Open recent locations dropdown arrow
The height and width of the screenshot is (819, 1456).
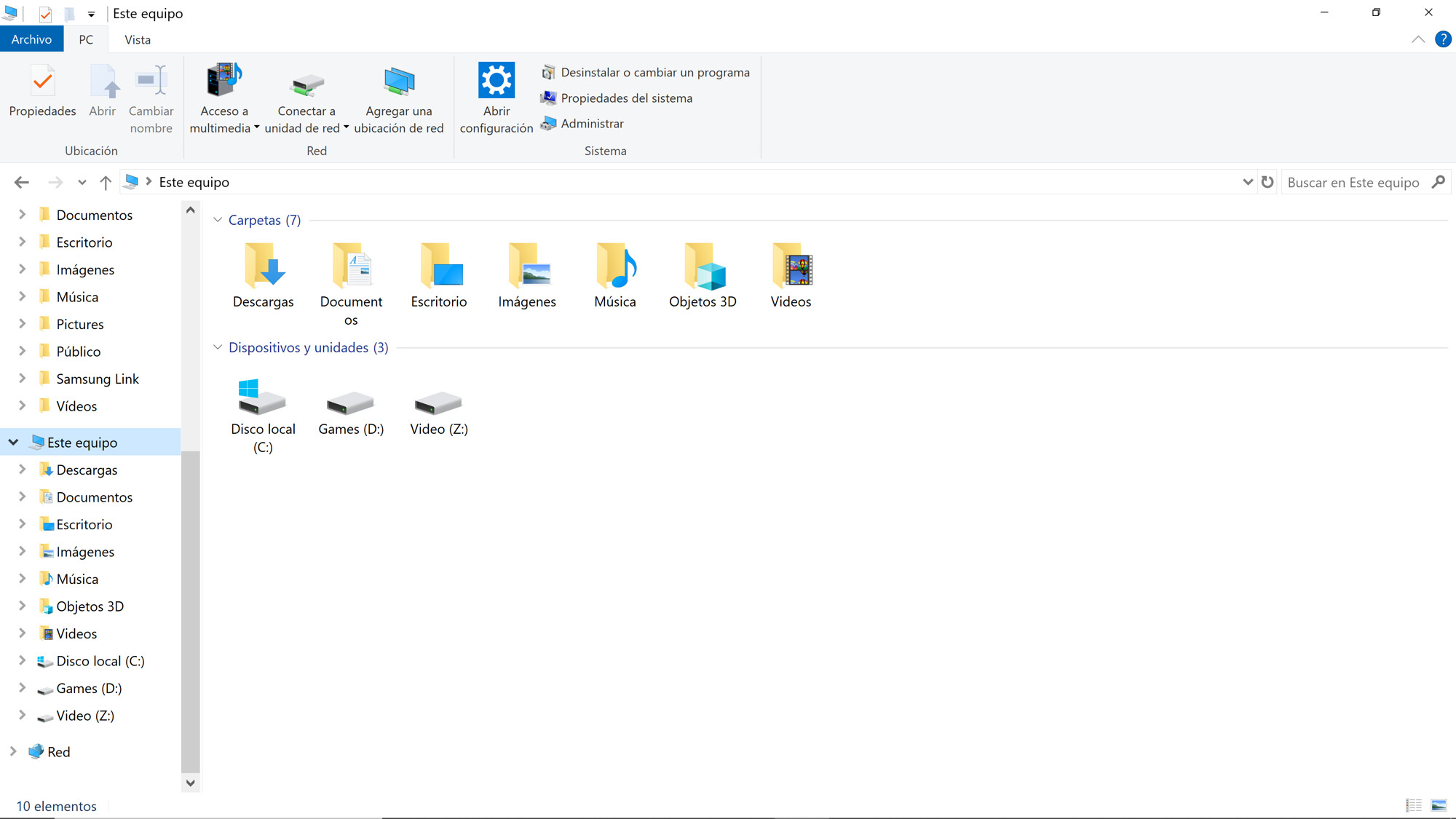tap(82, 183)
